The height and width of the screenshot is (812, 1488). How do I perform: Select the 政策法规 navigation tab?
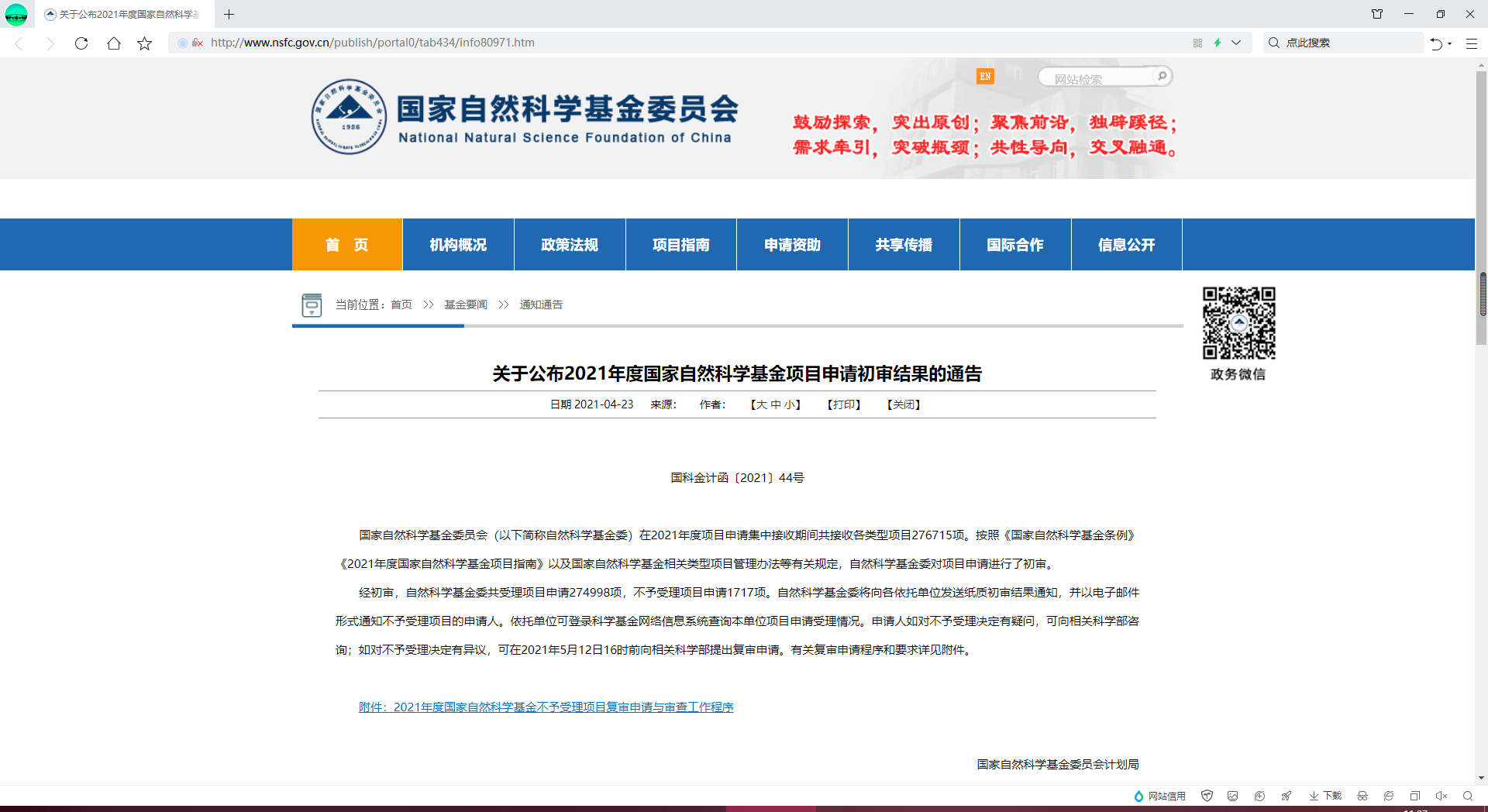click(x=570, y=245)
